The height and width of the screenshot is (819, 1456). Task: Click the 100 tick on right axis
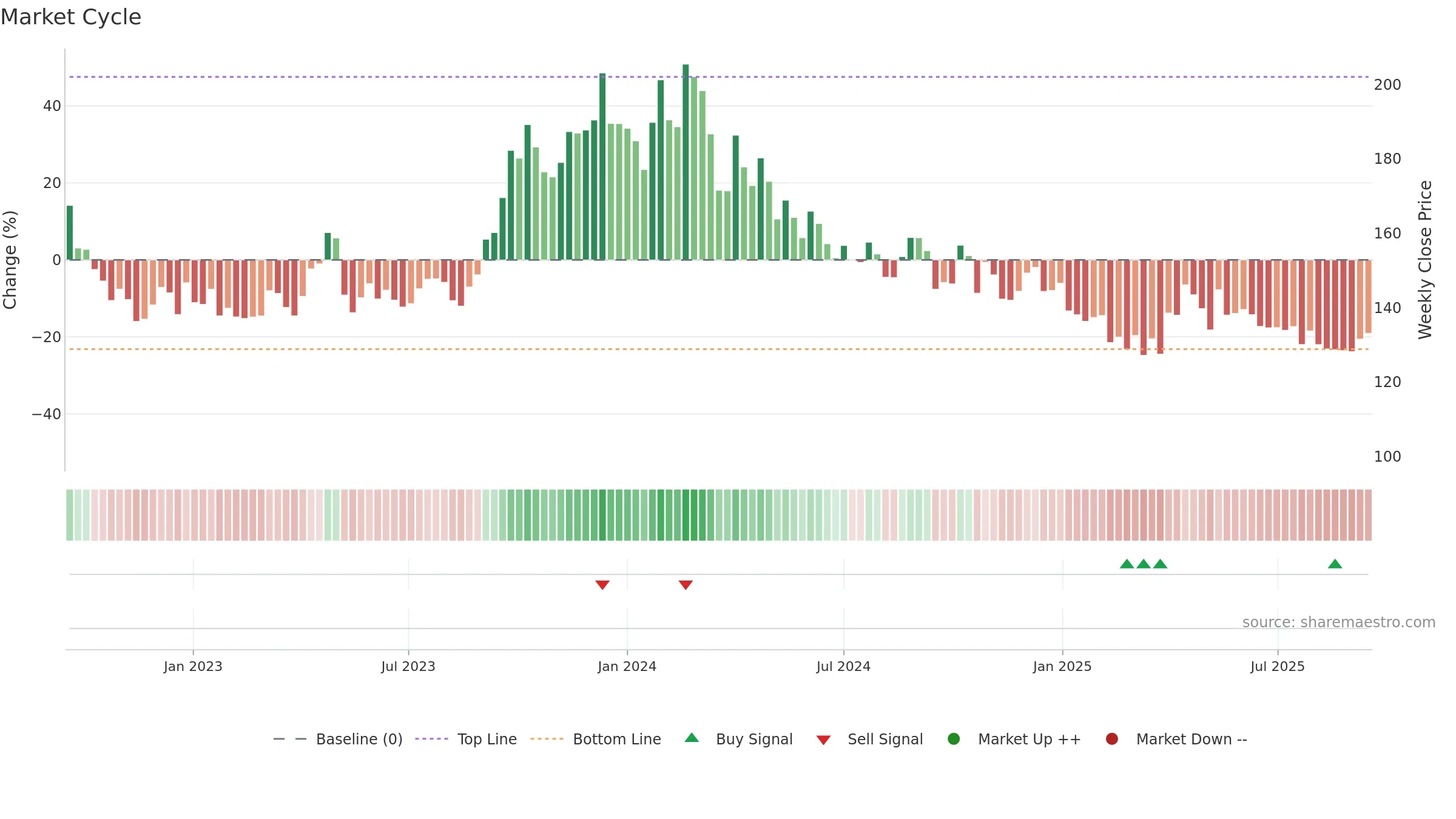coord(1387,457)
